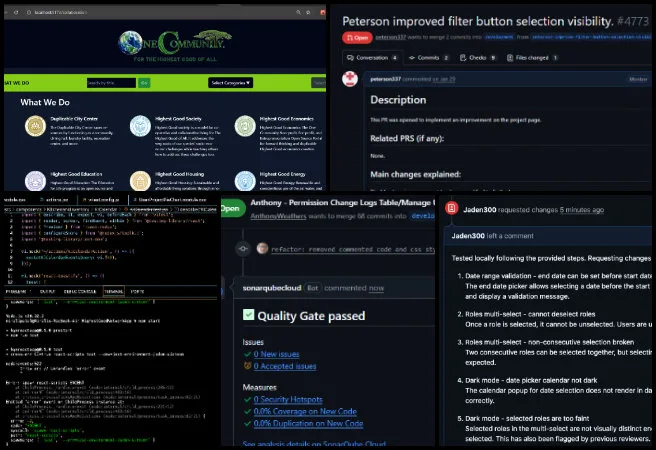Screen dimensions: 656x450
Task: Click the One Community logo banner
Action: 175,46
